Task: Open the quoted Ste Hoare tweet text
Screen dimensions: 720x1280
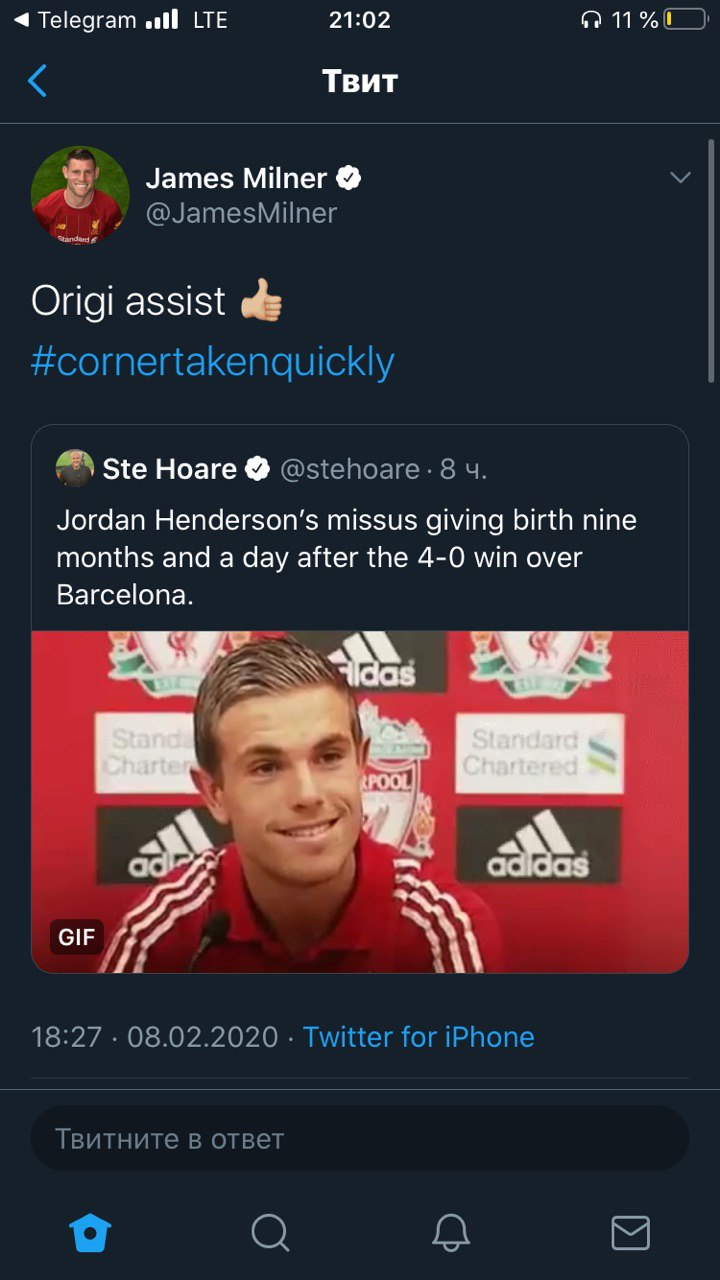Action: (346, 557)
